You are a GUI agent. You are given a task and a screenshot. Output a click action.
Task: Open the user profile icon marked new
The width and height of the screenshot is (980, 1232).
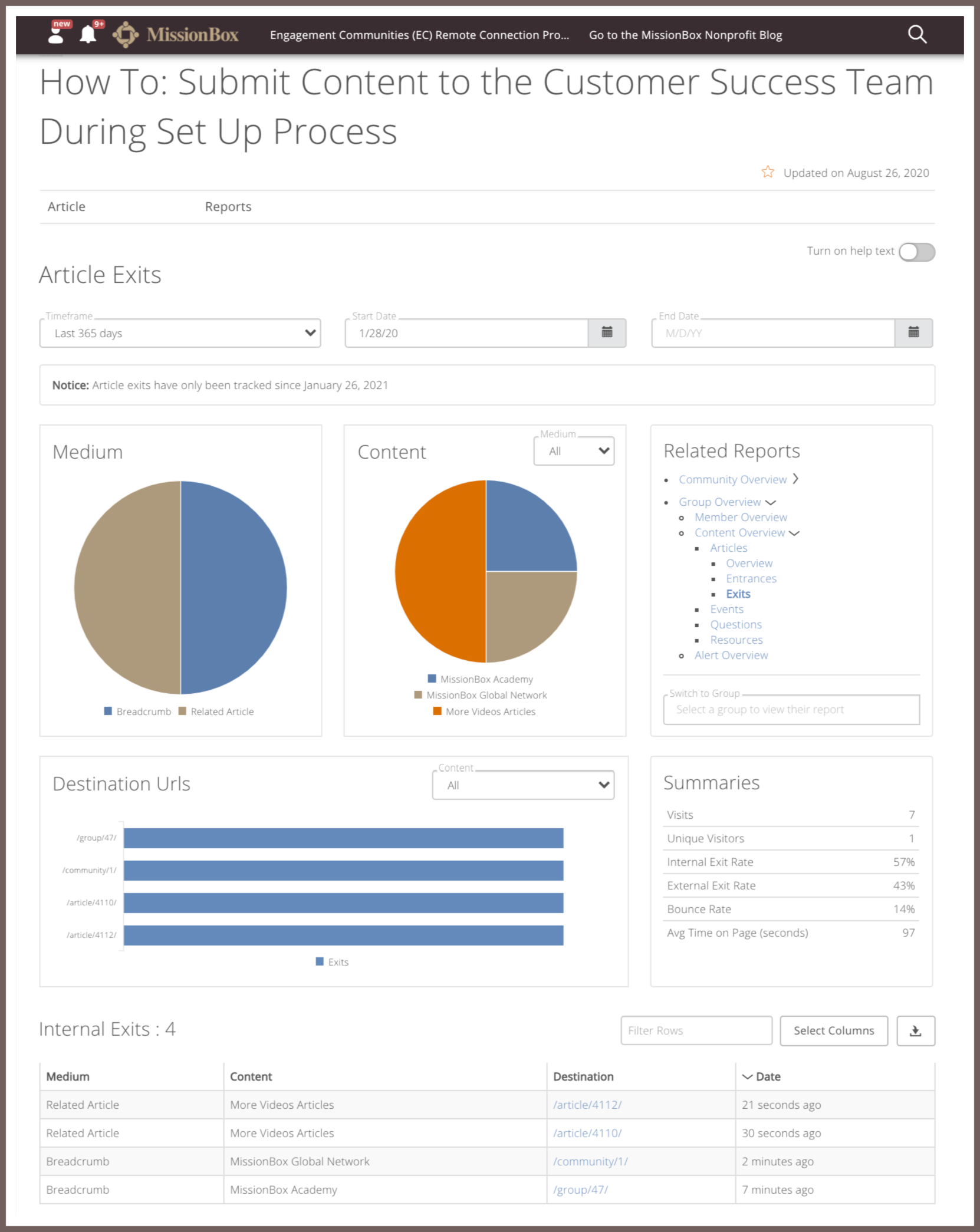(57, 34)
